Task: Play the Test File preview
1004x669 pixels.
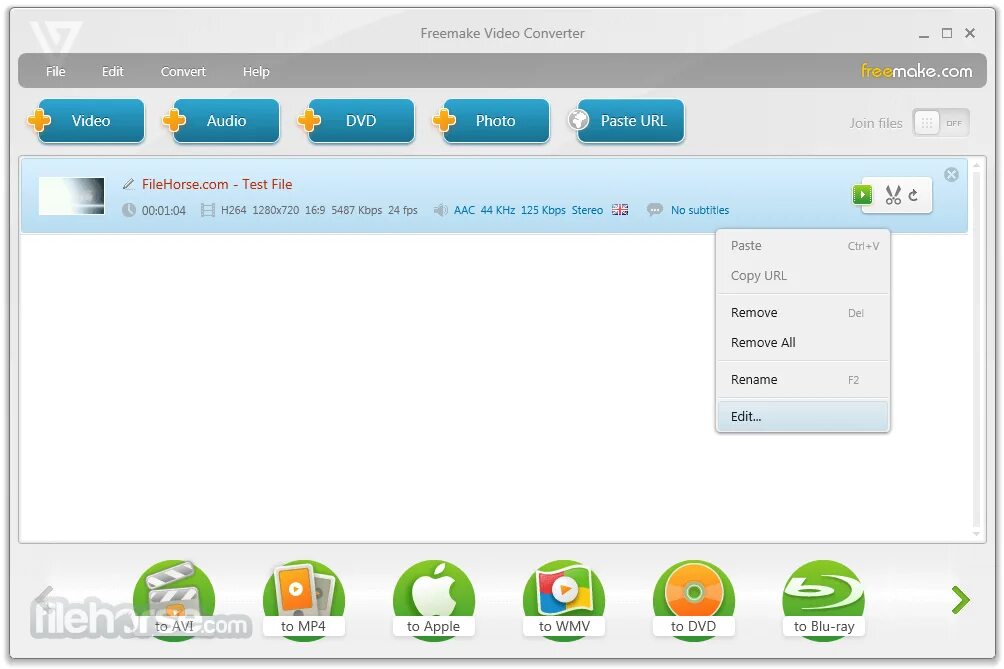Action: tap(862, 194)
